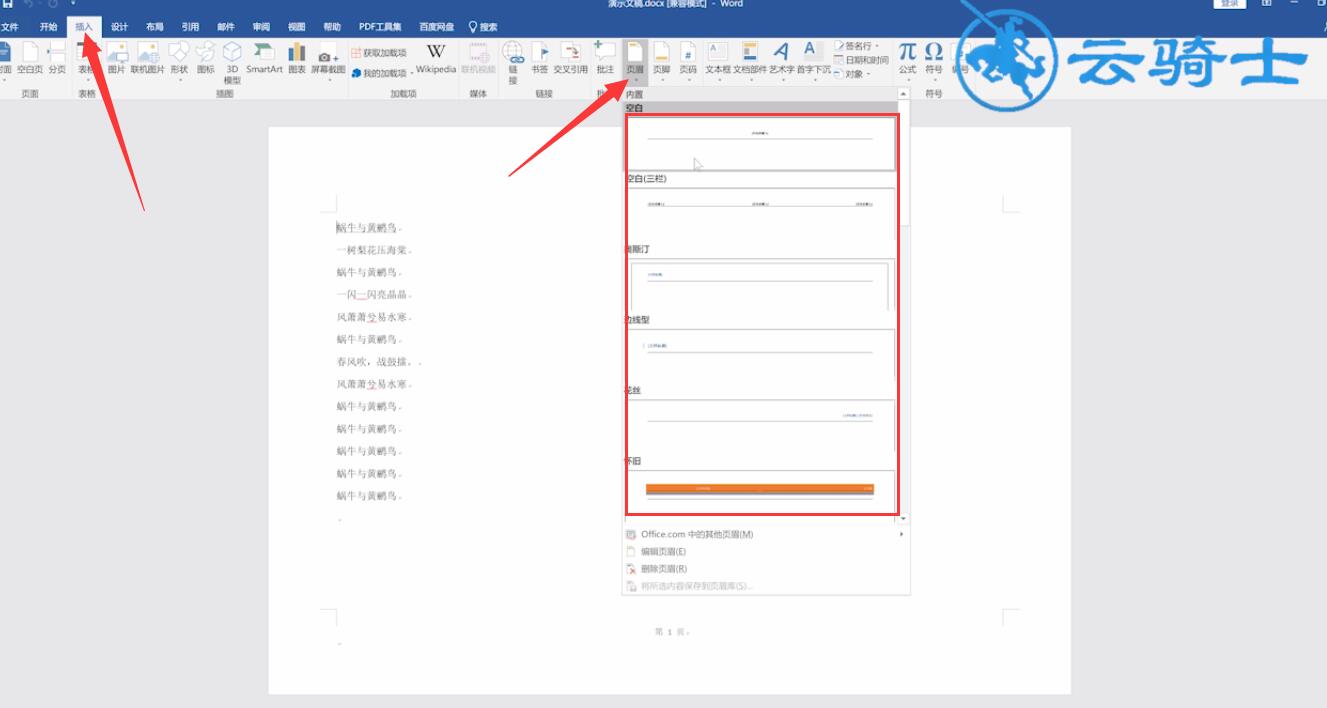The height and width of the screenshot is (708, 1327).
Task: Choose the Blank three-column header style
Action: tap(761, 213)
